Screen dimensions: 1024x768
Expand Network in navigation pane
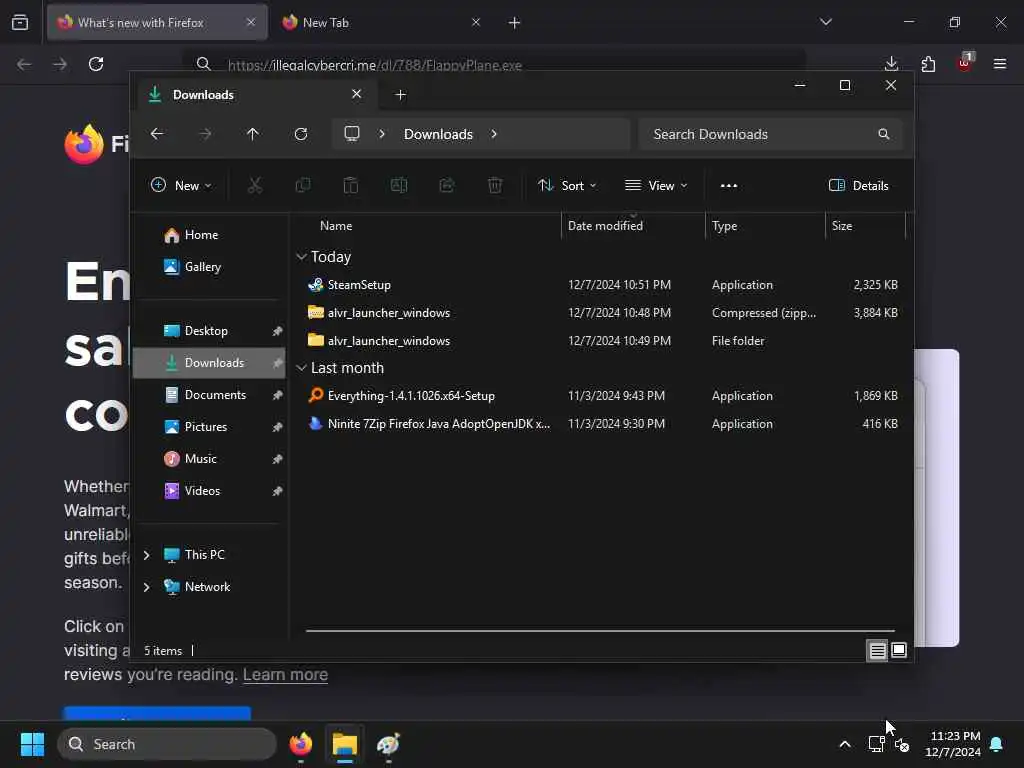(147, 587)
